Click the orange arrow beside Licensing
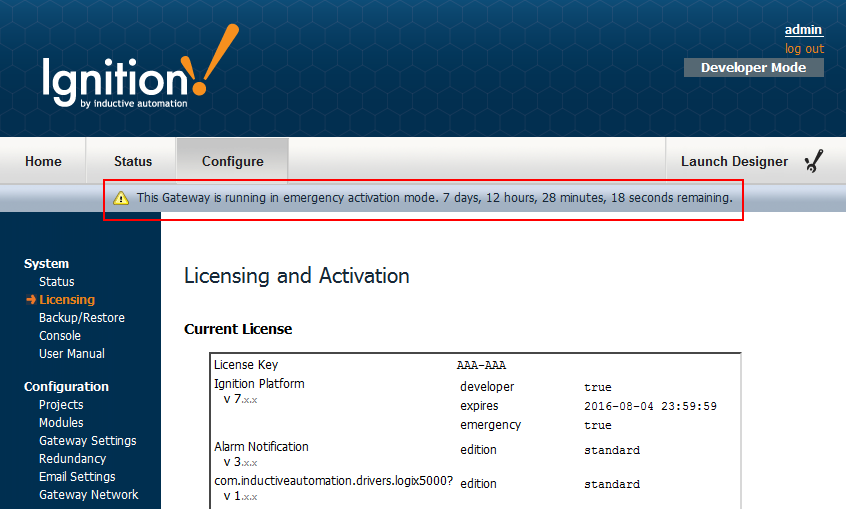 (x=31, y=300)
